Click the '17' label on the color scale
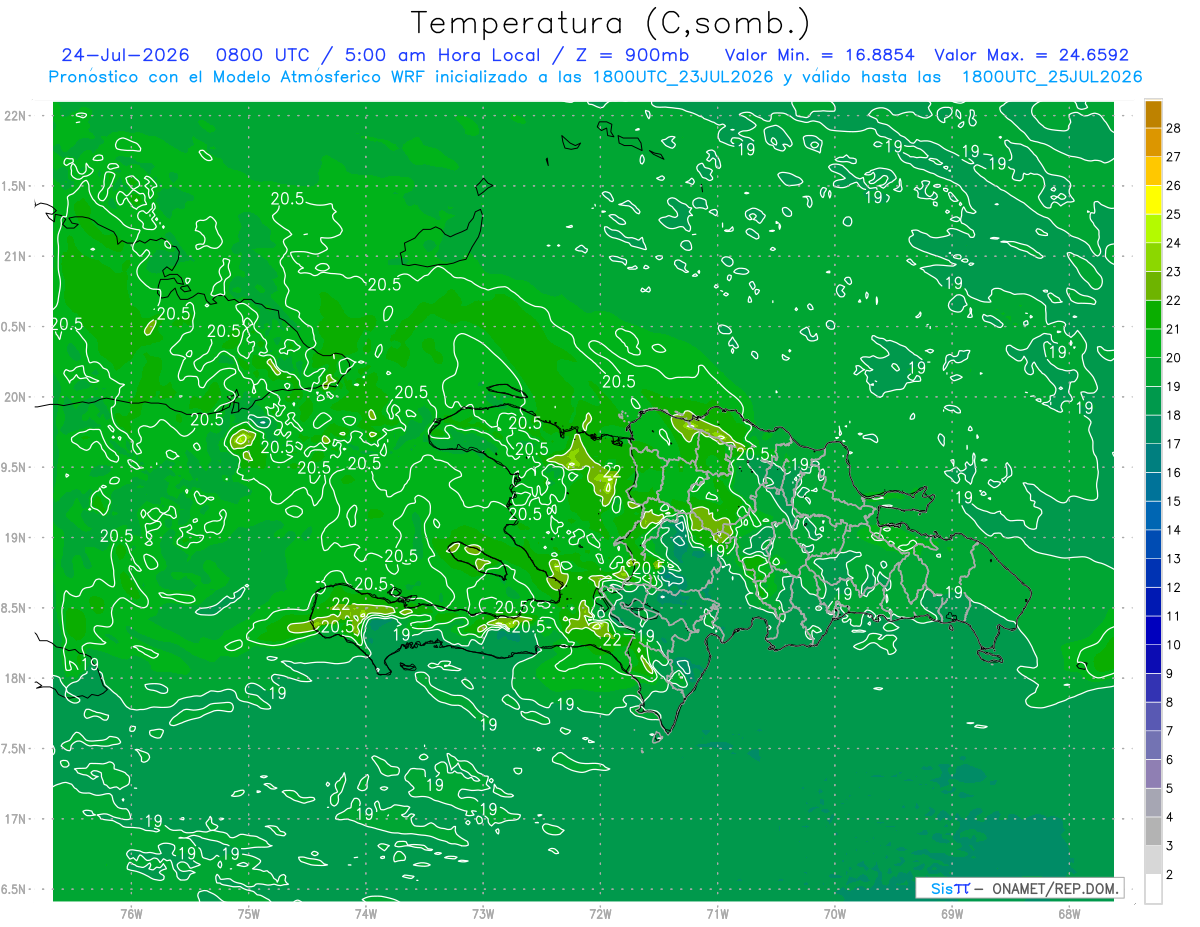Image resolution: width=1200 pixels, height=927 pixels. click(x=1174, y=444)
